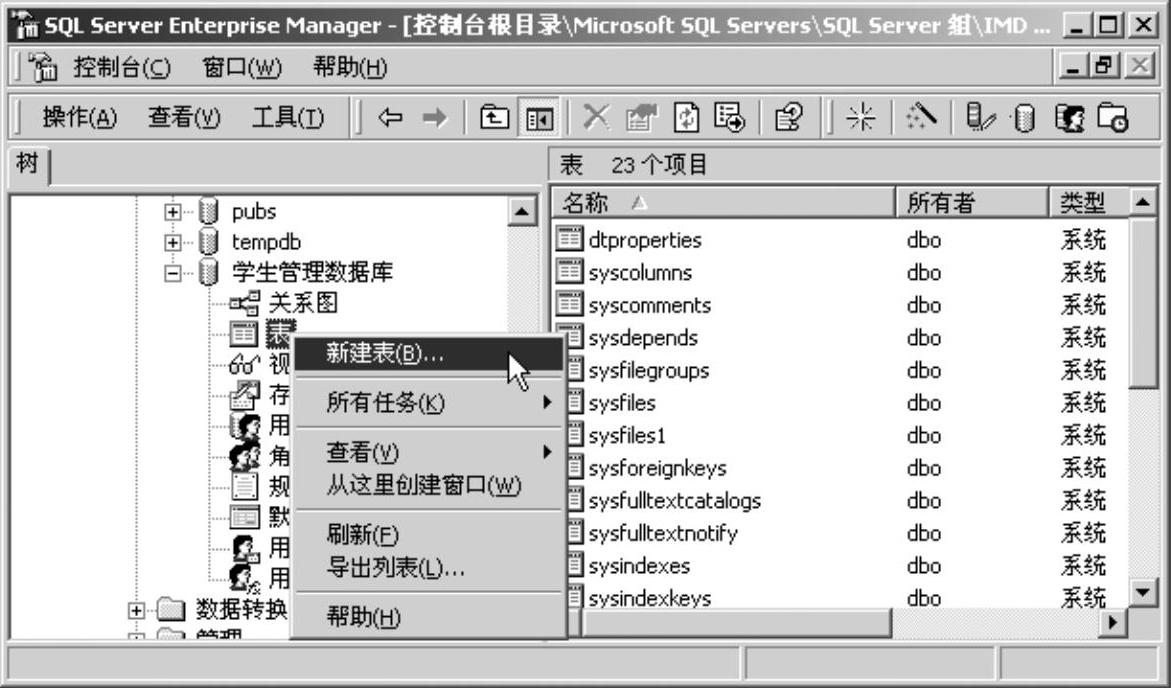Choose 从这里创建窗口(W) menu entry
Screen dimensions: 1171x688
pyautogui.click(x=429, y=485)
